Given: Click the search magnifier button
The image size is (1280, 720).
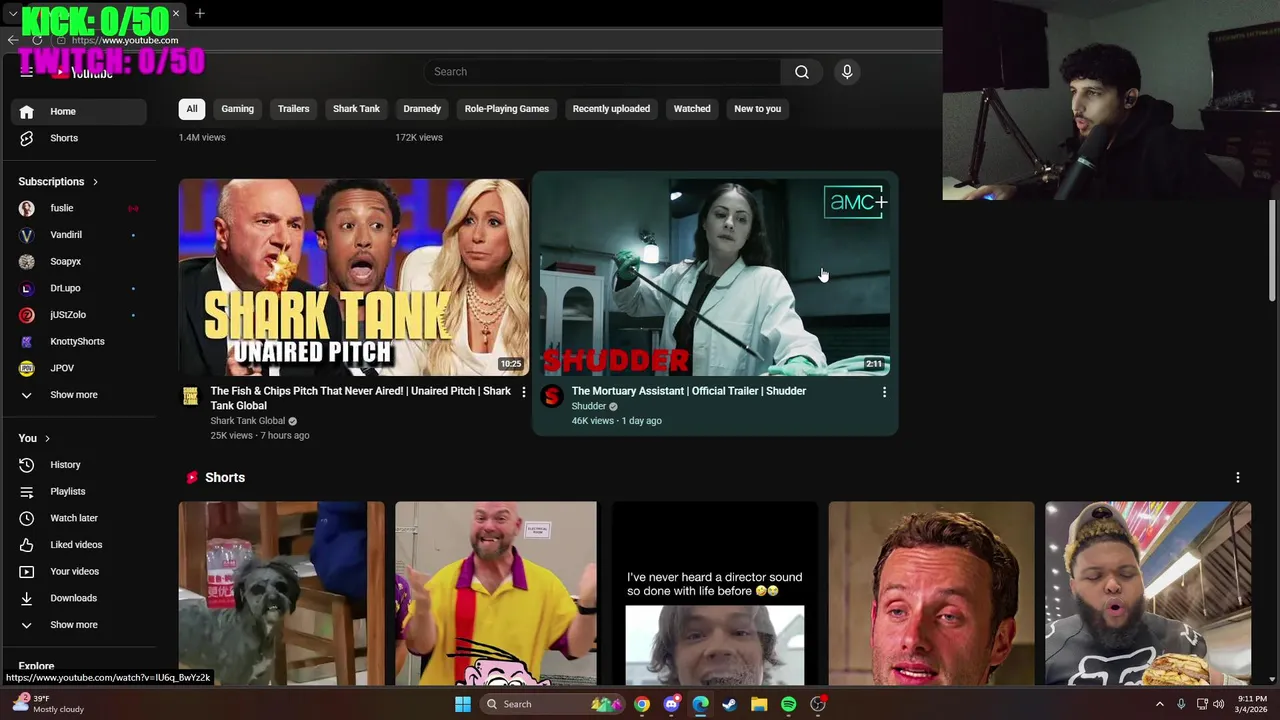Looking at the screenshot, I should pos(802,72).
